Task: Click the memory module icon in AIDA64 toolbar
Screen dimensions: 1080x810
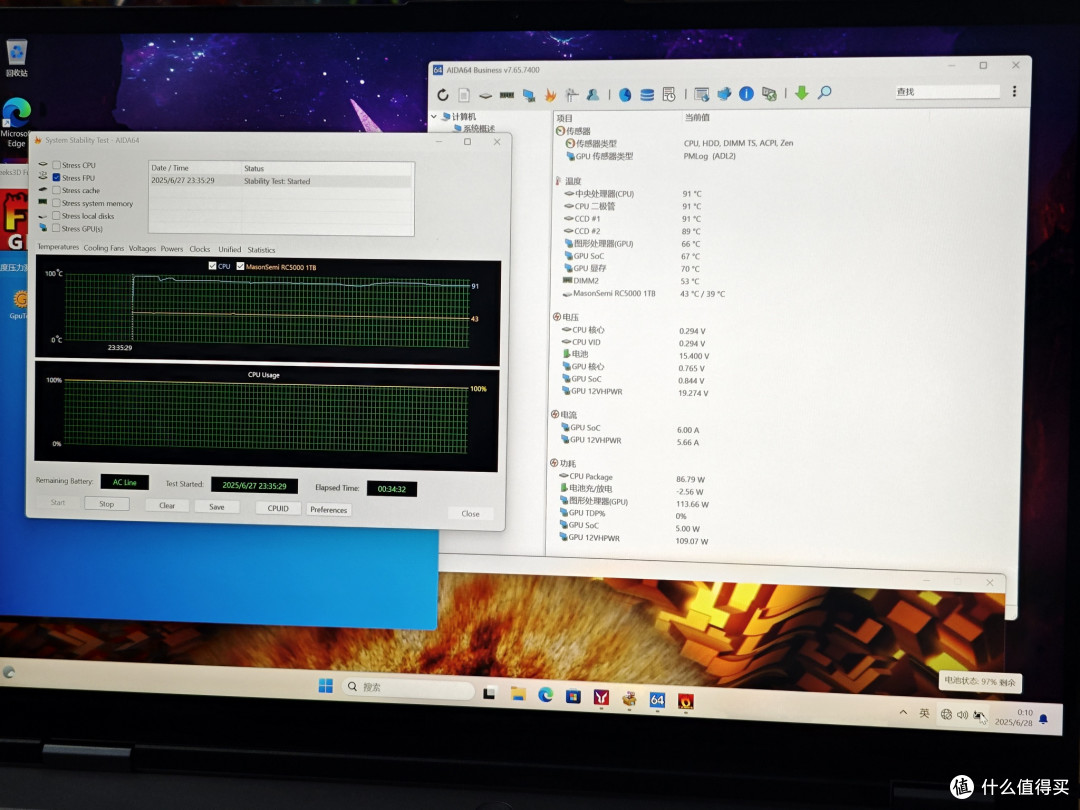Action: tap(507, 95)
